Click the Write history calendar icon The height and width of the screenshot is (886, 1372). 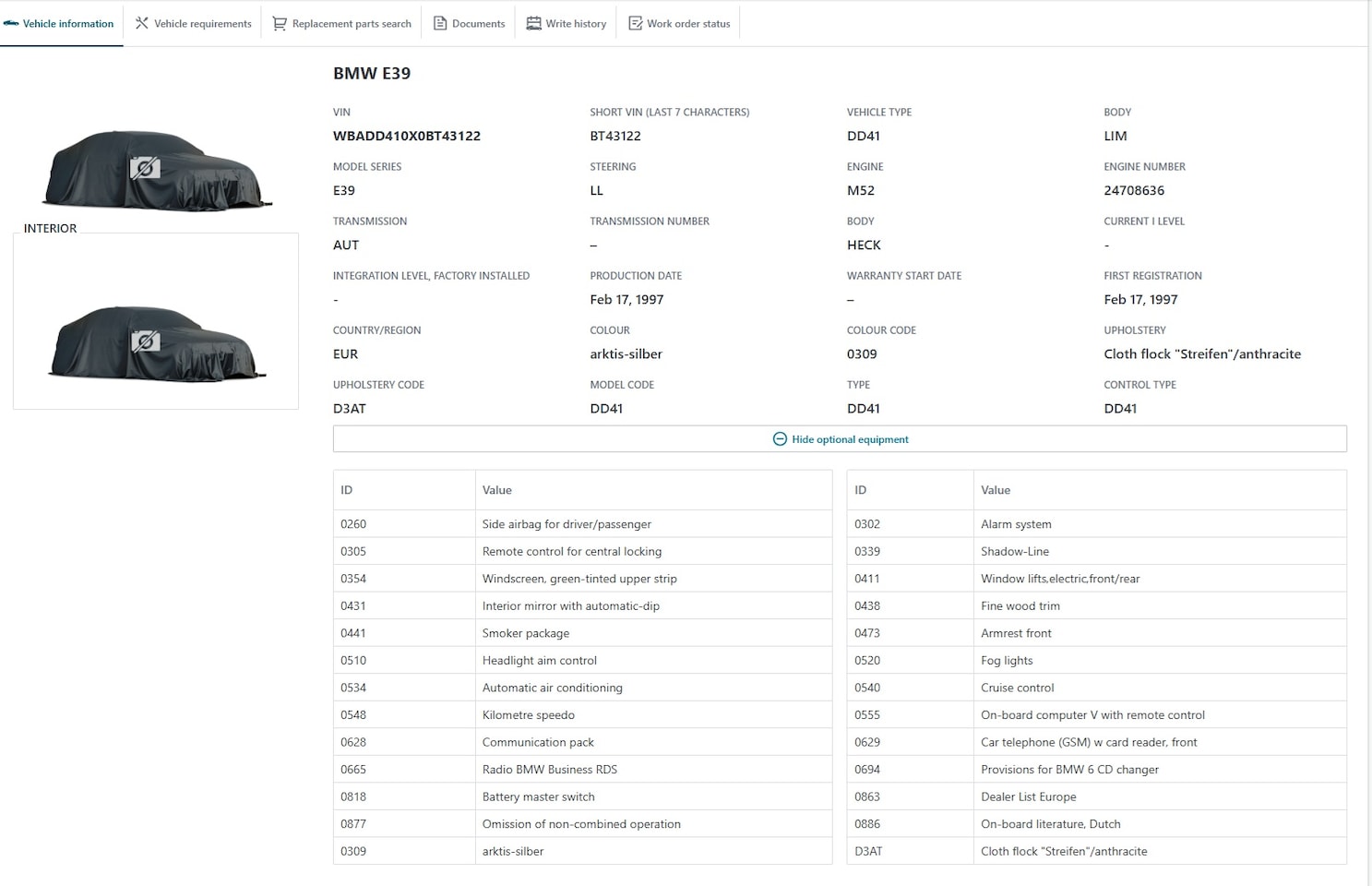click(533, 23)
